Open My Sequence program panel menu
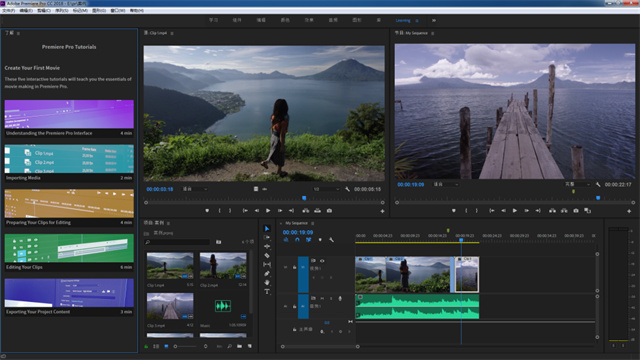The height and width of the screenshot is (360, 640). click(x=432, y=33)
